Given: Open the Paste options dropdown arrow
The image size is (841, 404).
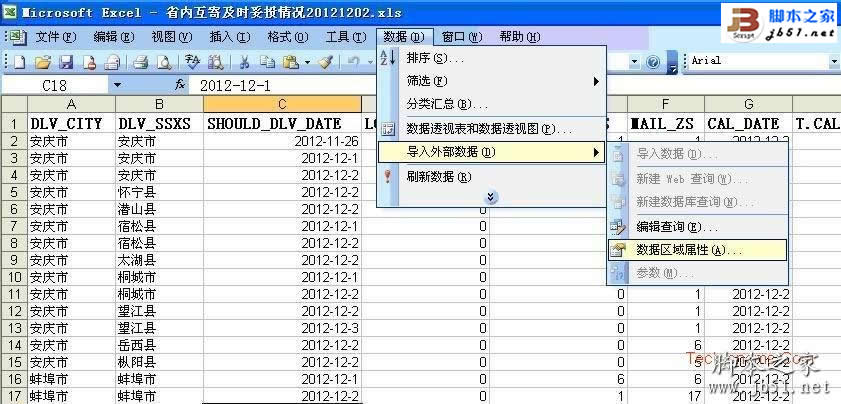Looking at the screenshot, I should [x=307, y=62].
